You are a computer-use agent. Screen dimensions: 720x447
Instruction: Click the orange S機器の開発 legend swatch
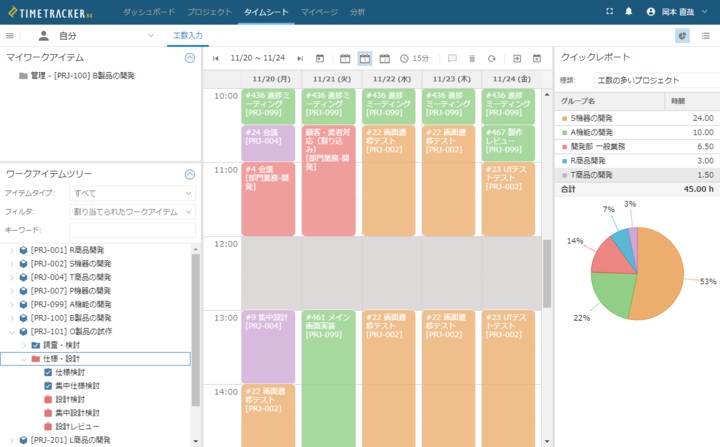(x=565, y=118)
